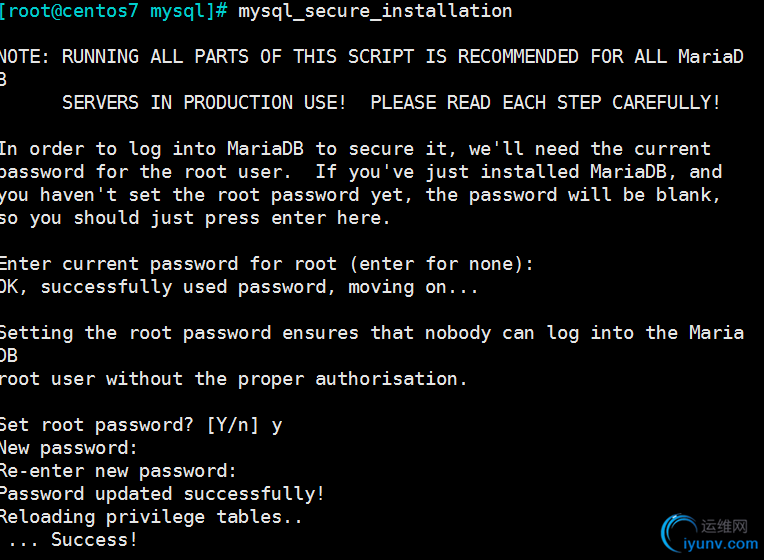Click the "Set root password? [Y/n]" prompt

pyautogui.click(x=128, y=425)
